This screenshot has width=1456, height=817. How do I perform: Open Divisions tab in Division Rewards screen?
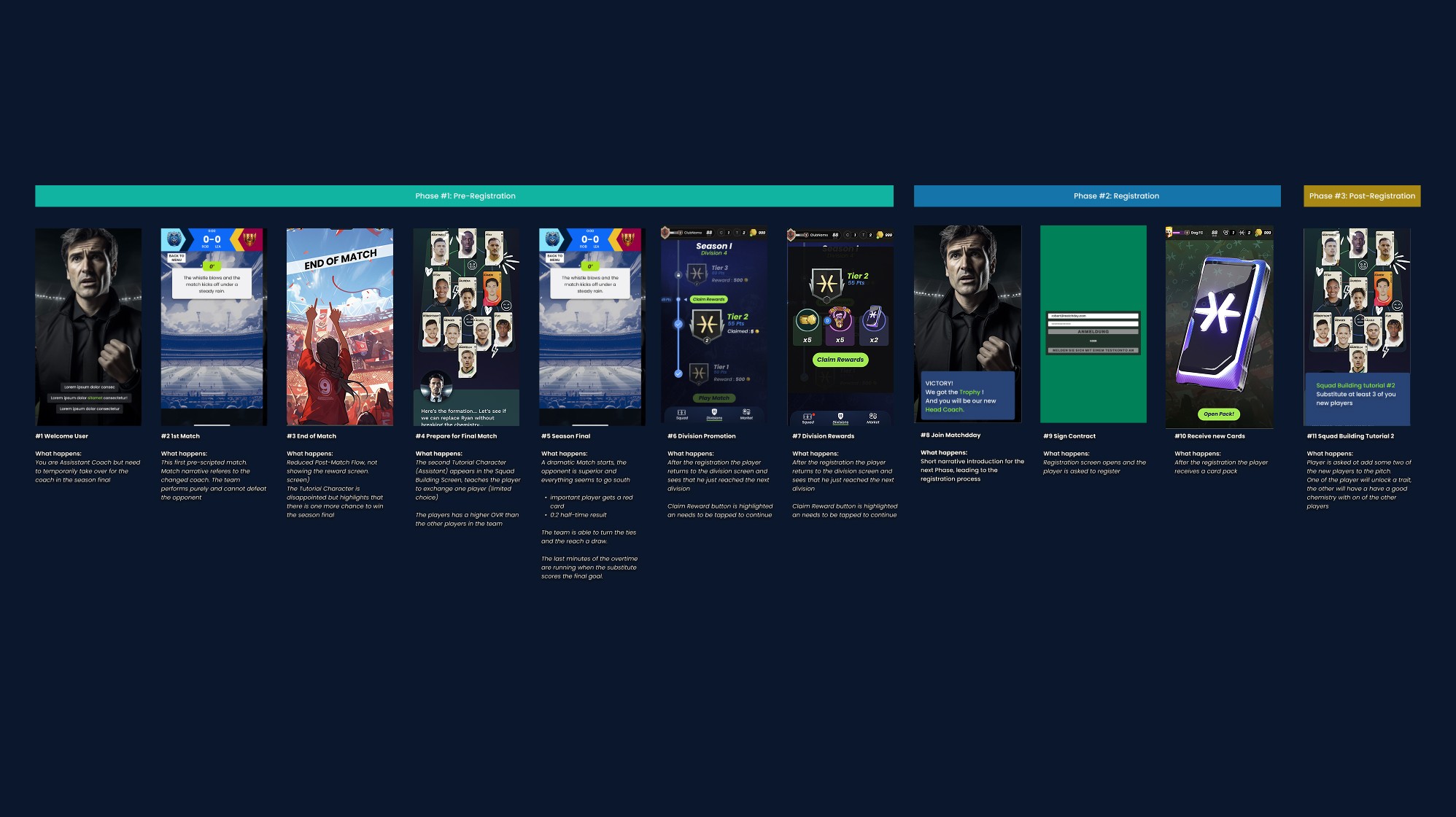(840, 418)
